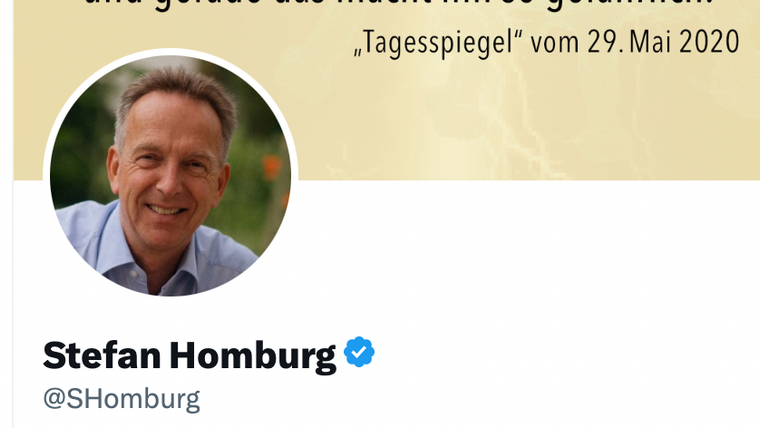Select the @SHomburg handle text
This screenshot has width=760, height=428.
[x=121, y=399]
